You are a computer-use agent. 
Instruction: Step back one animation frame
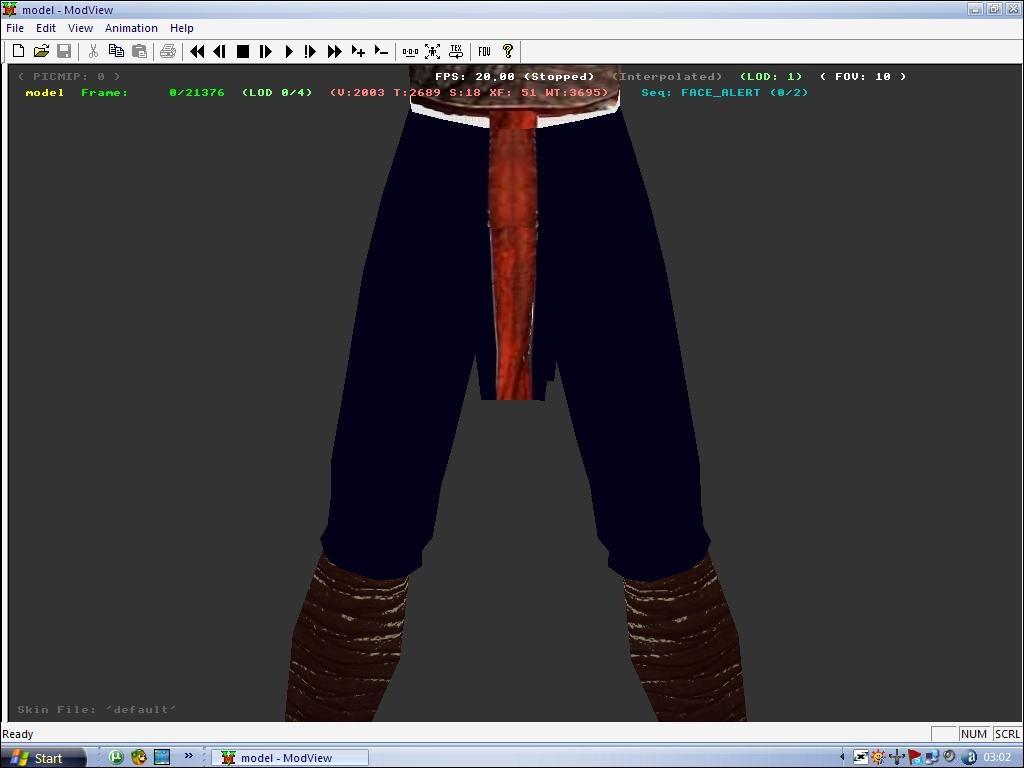219,51
